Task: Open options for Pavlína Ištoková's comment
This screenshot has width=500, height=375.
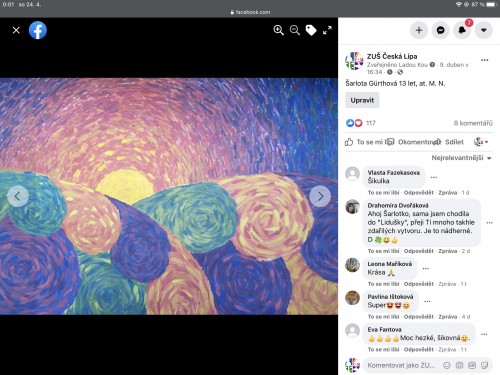Action: pyautogui.click(x=427, y=301)
